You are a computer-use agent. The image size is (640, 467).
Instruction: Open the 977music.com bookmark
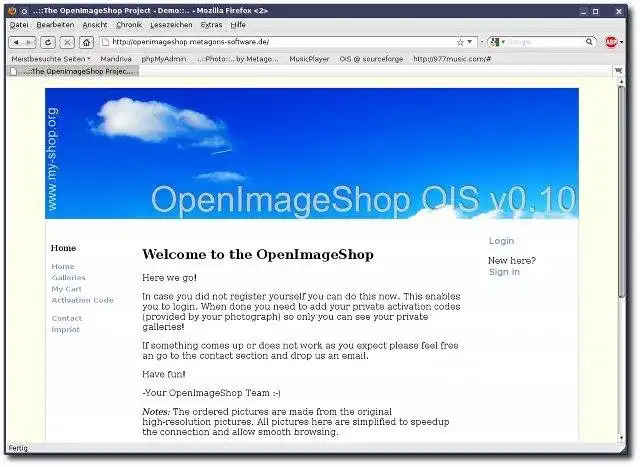pos(452,59)
